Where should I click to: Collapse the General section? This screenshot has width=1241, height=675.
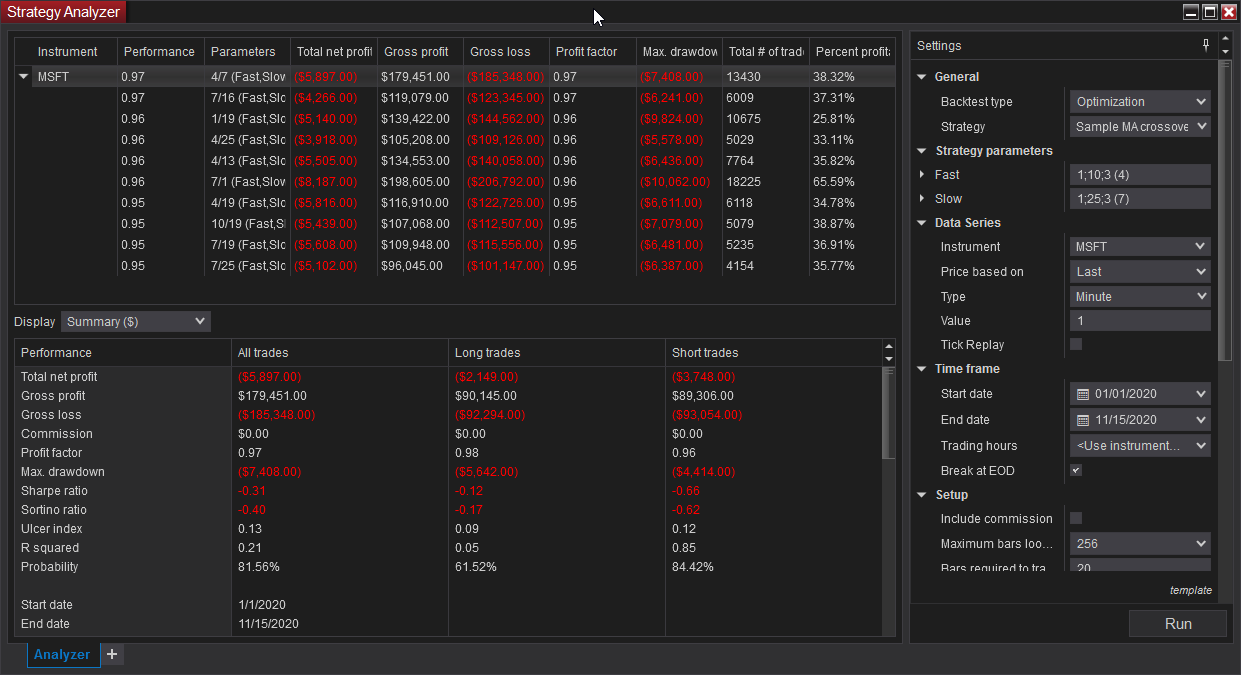click(x=922, y=77)
